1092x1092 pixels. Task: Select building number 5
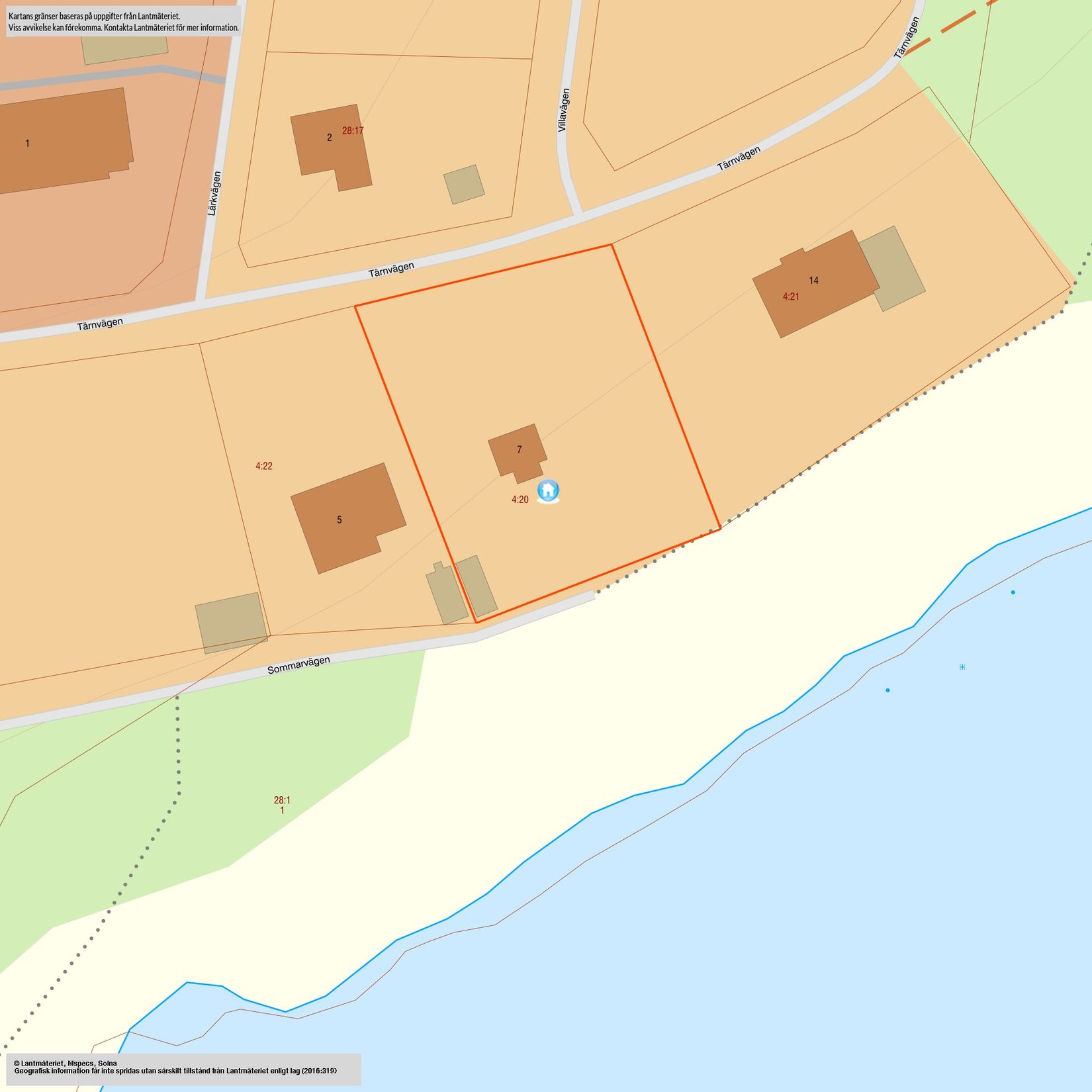point(345,518)
